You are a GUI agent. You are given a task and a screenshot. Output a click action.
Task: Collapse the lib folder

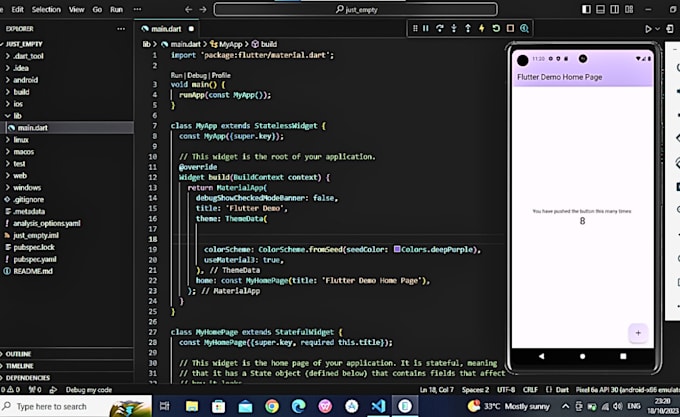(x=17, y=116)
